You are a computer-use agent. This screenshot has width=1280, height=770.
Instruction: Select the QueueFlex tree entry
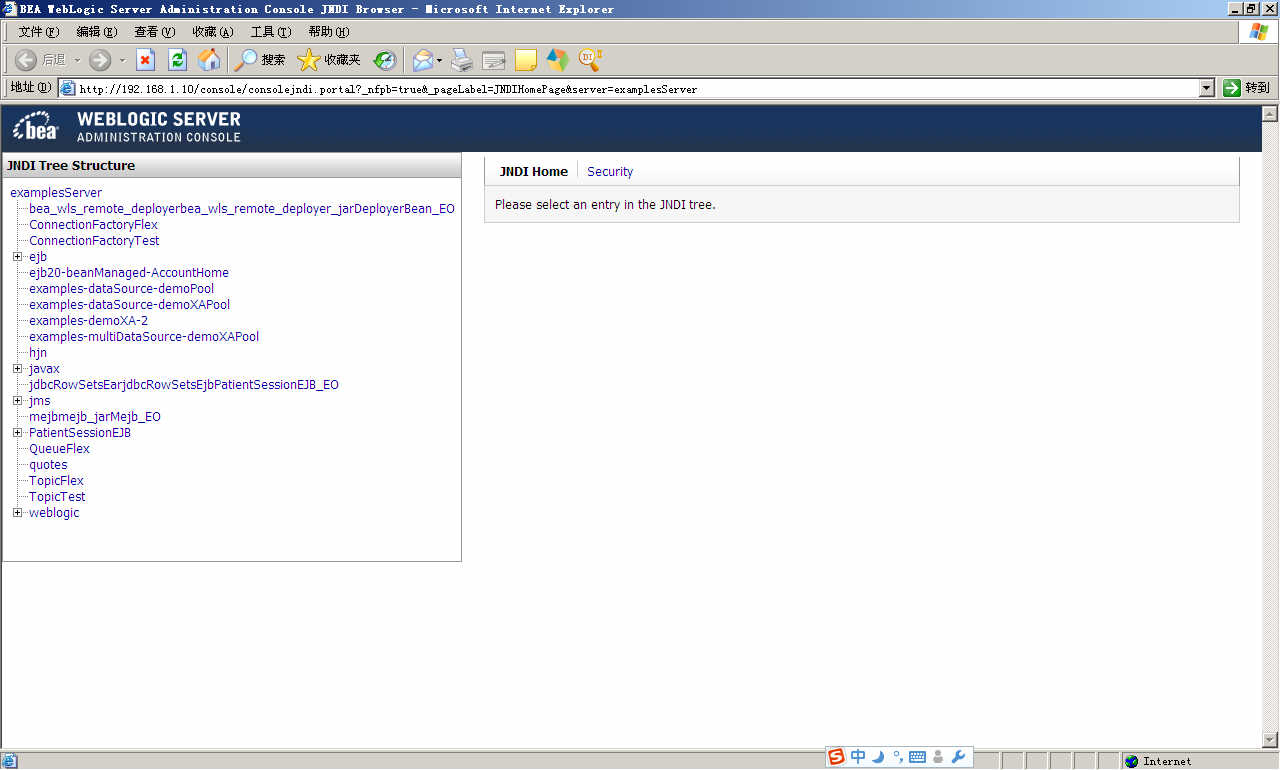(x=59, y=449)
